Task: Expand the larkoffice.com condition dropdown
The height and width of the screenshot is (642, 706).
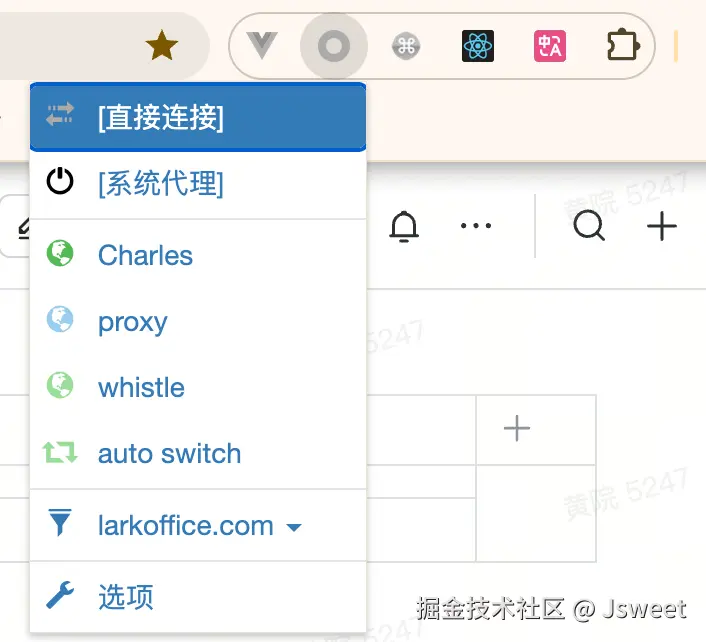Action: point(198,525)
